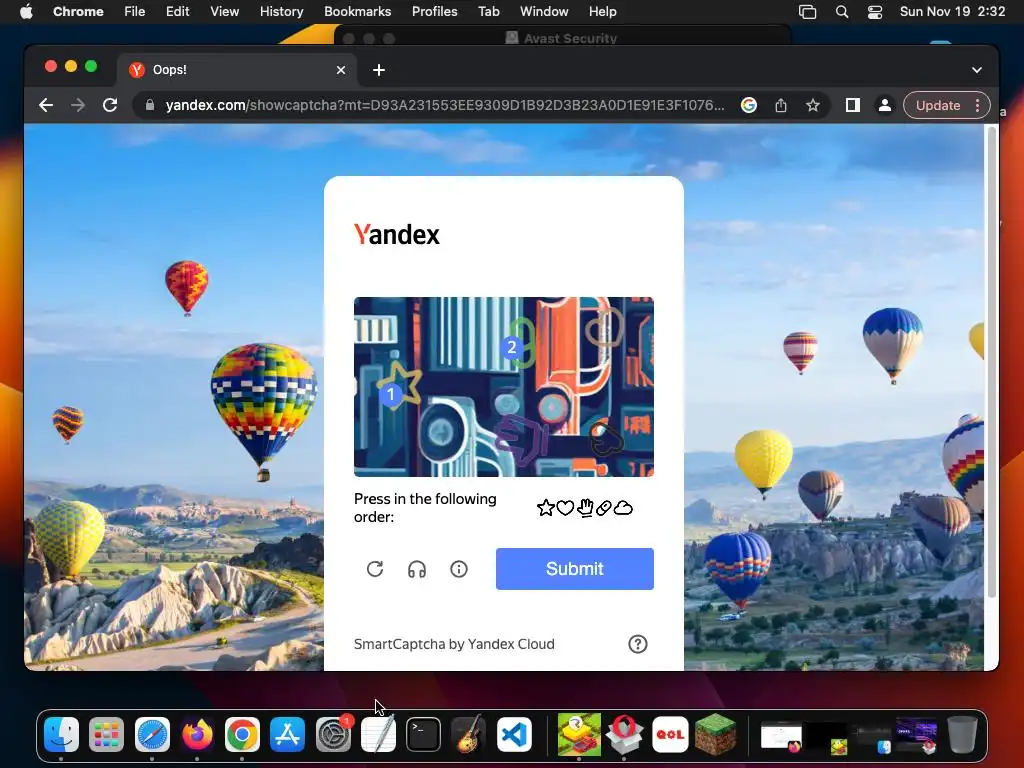Open the Profiles menu
Screen dimensions: 1024x768
pos(434,12)
